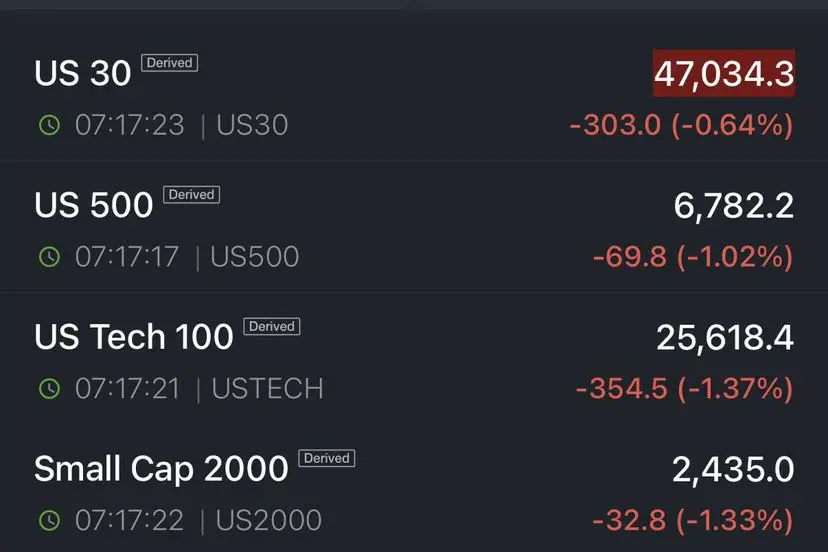The width and height of the screenshot is (828, 552).
Task: Click the clock icon next to 07:17:21
Action: pyautogui.click(x=49, y=388)
